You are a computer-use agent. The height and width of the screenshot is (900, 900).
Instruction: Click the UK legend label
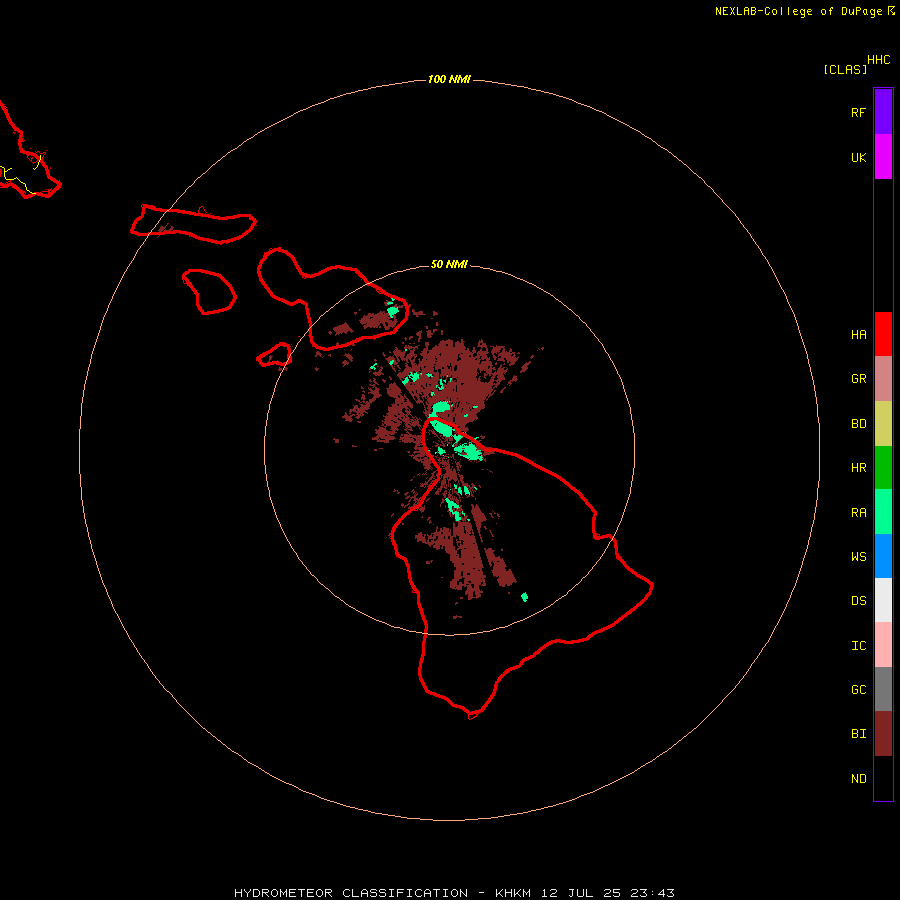pos(858,157)
